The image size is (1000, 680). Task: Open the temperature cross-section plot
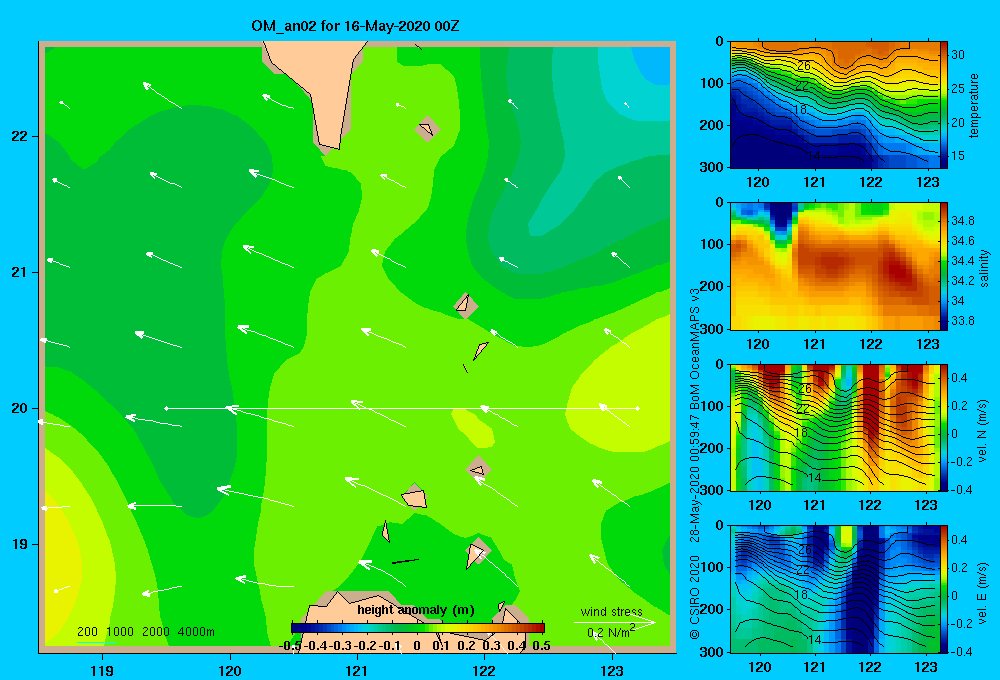coord(835,105)
